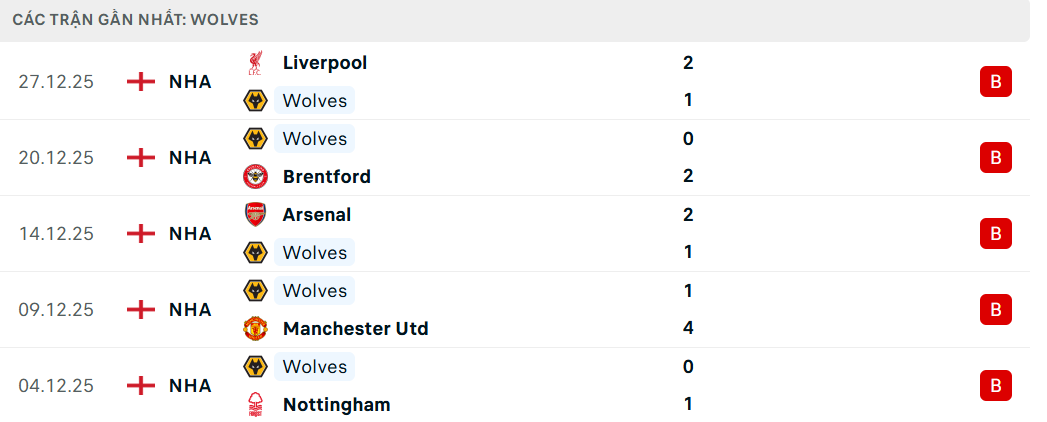Click Wolves crest in Liverpool match
This screenshot has height=422, width=1047.
[256, 101]
